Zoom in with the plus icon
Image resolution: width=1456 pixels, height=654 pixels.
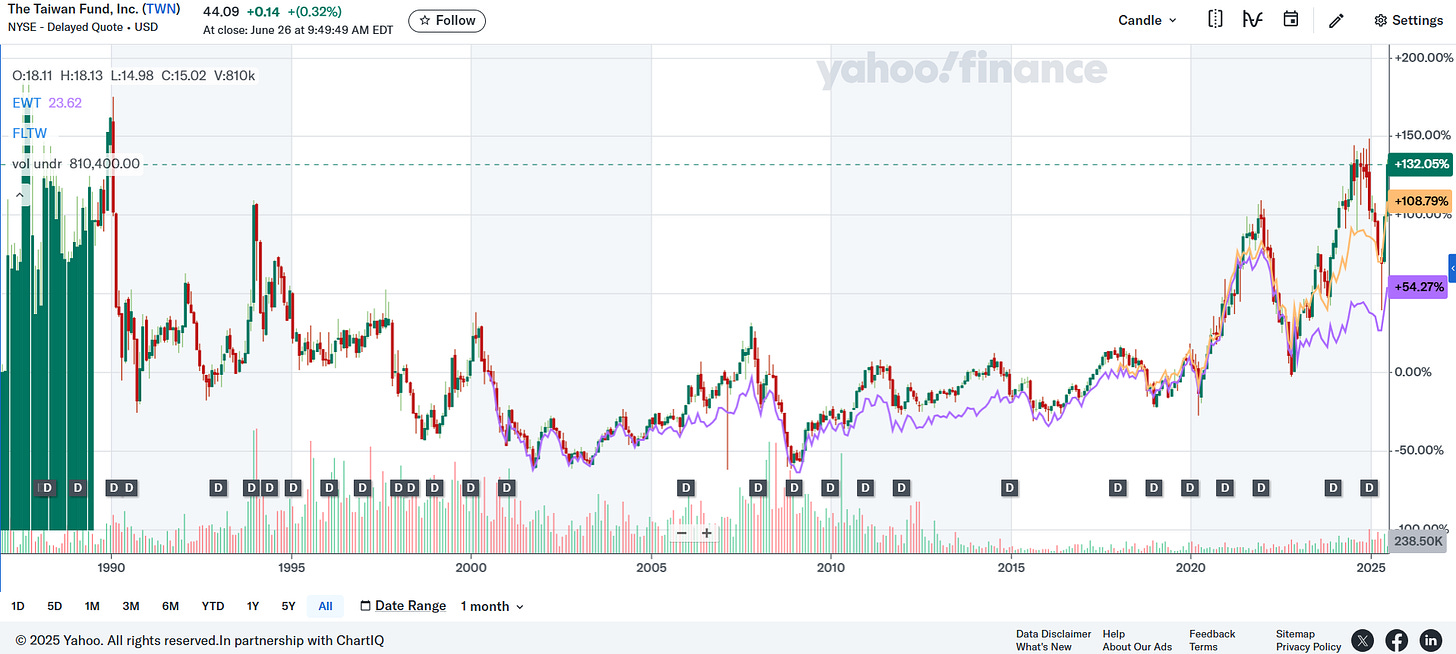(707, 533)
